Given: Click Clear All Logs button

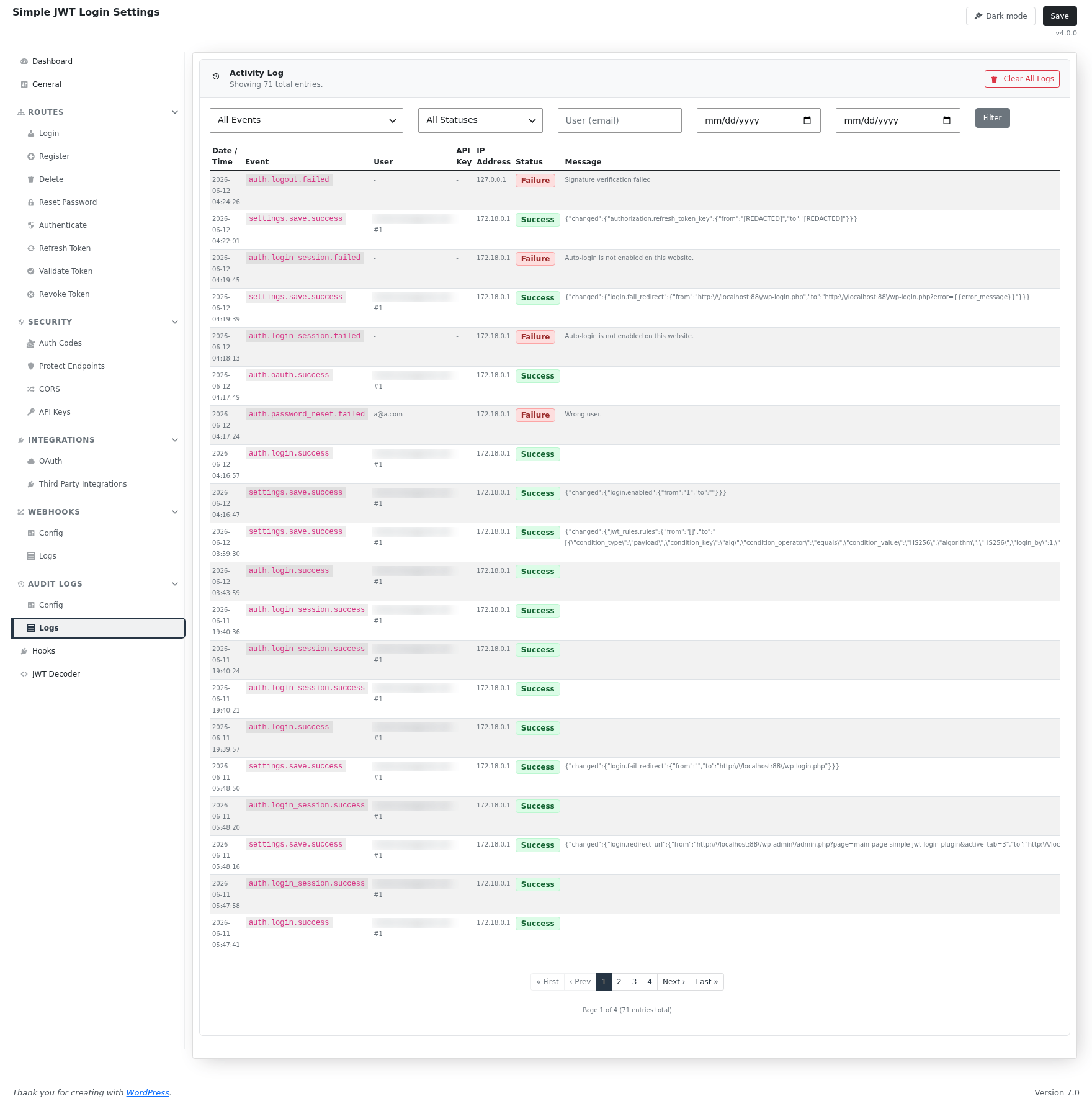Looking at the screenshot, I should [x=1022, y=79].
